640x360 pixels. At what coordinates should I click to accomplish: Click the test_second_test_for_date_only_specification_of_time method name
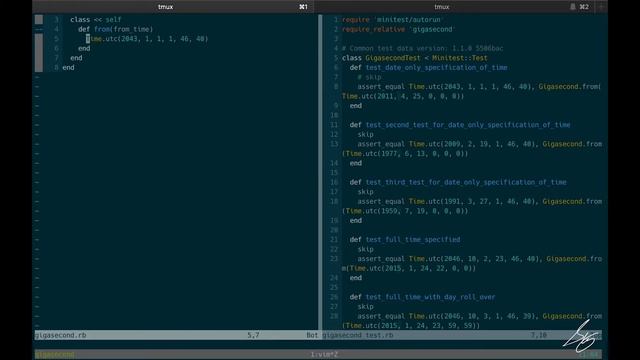tap(468, 125)
